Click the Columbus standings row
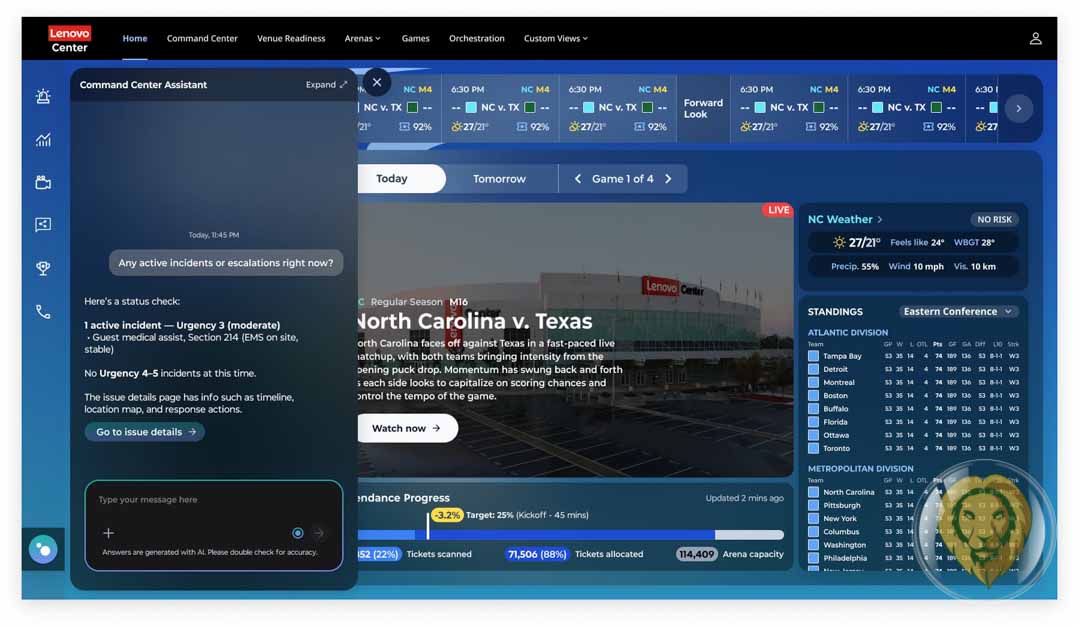This screenshot has width=1079, height=626. pyautogui.click(x=913, y=532)
